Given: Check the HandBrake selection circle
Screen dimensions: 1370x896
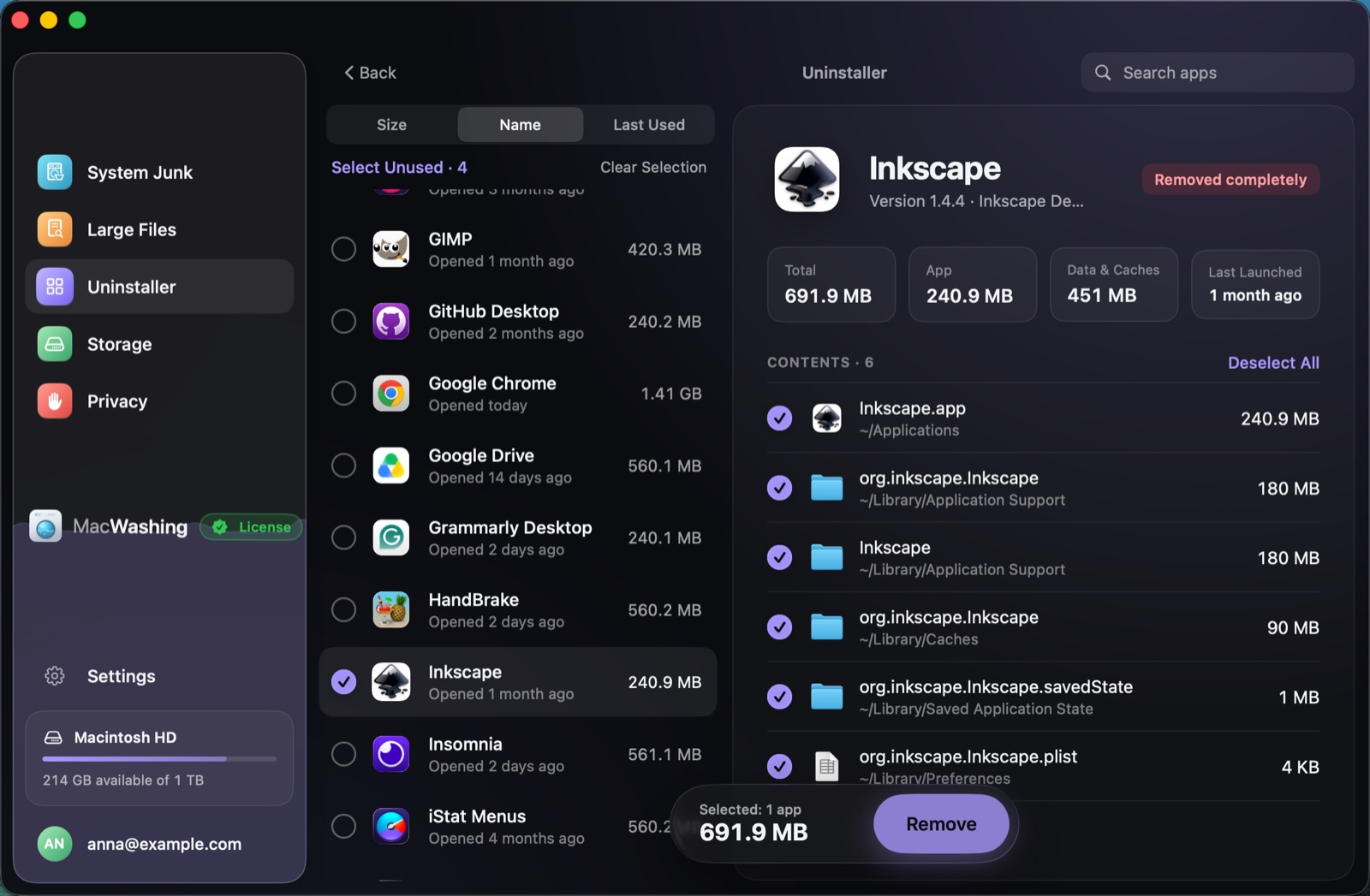Looking at the screenshot, I should (x=343, y=610).
